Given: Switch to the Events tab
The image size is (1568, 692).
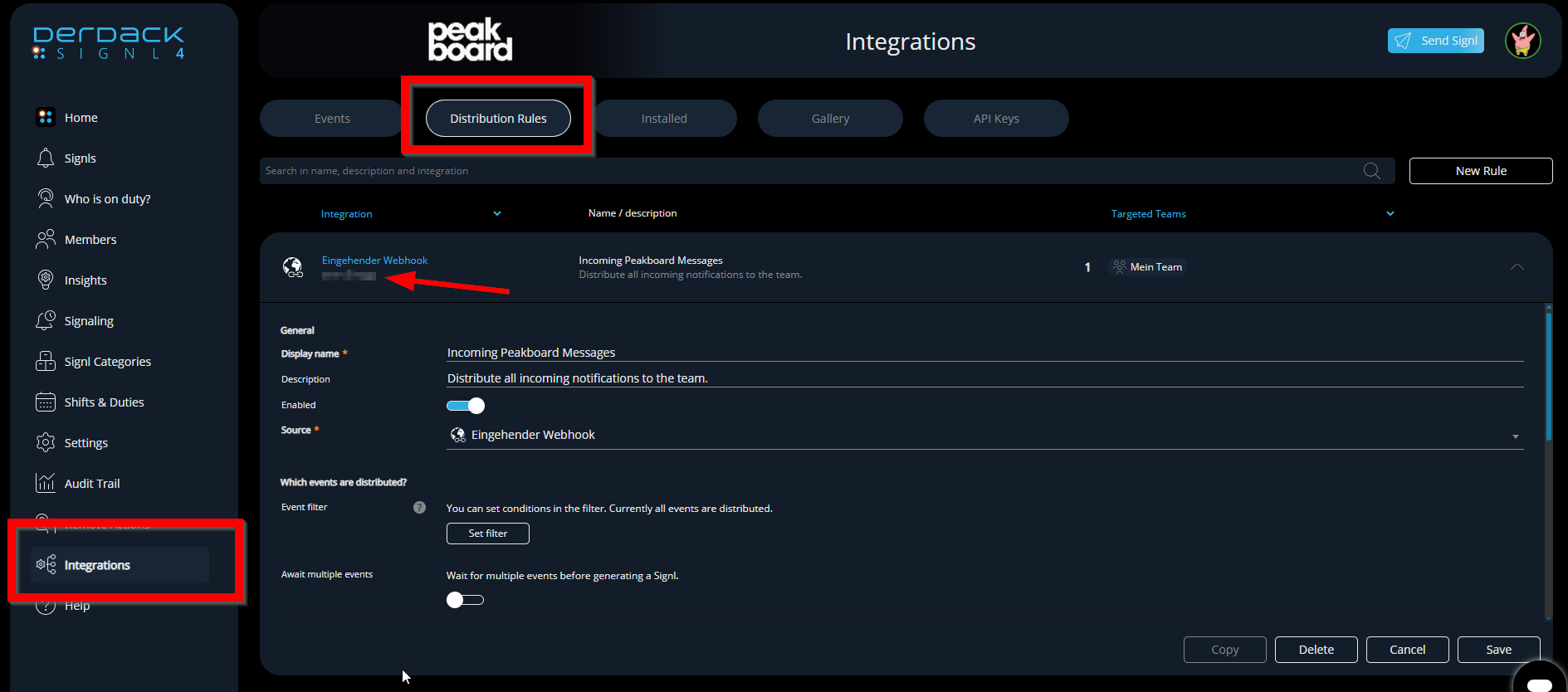Looking at the screenshot, I should (332, 119).
